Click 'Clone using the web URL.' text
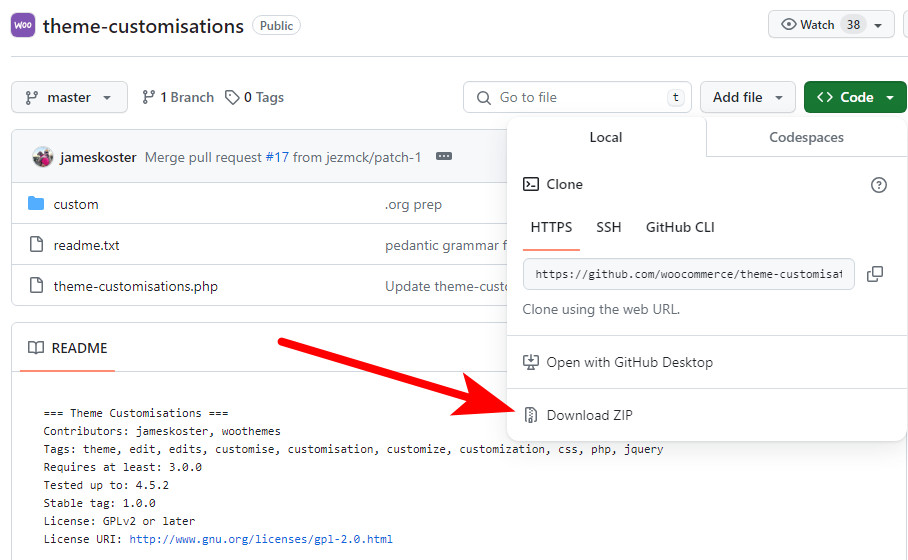 [601, 309]
